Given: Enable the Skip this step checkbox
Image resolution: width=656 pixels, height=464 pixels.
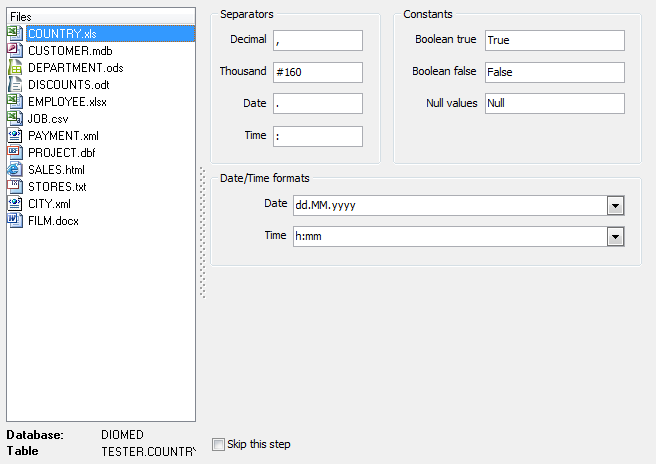Looking at the screenshot, I should tap(219, 444).
